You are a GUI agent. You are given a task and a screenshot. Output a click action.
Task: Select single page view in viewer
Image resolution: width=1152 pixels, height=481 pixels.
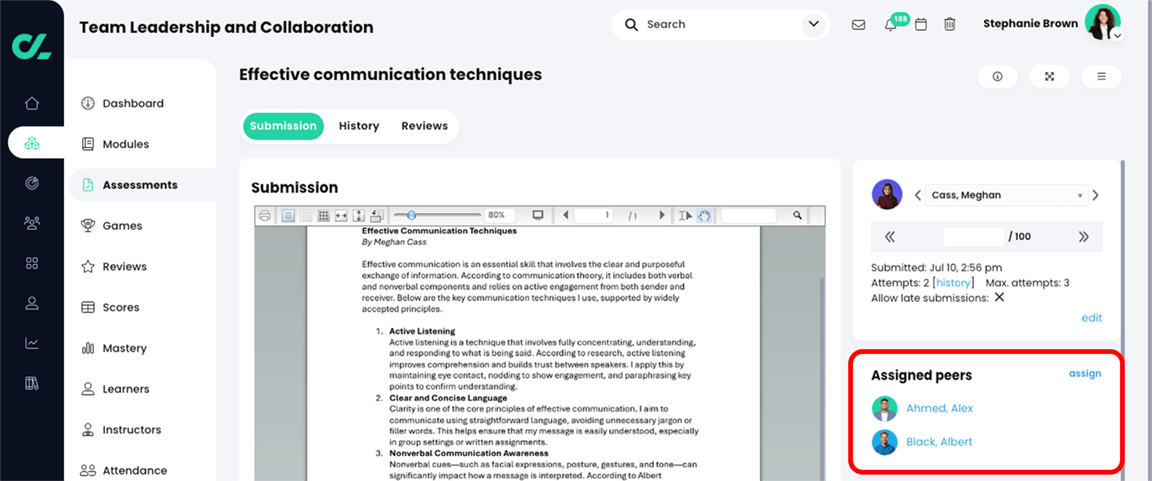coord(288,215)
